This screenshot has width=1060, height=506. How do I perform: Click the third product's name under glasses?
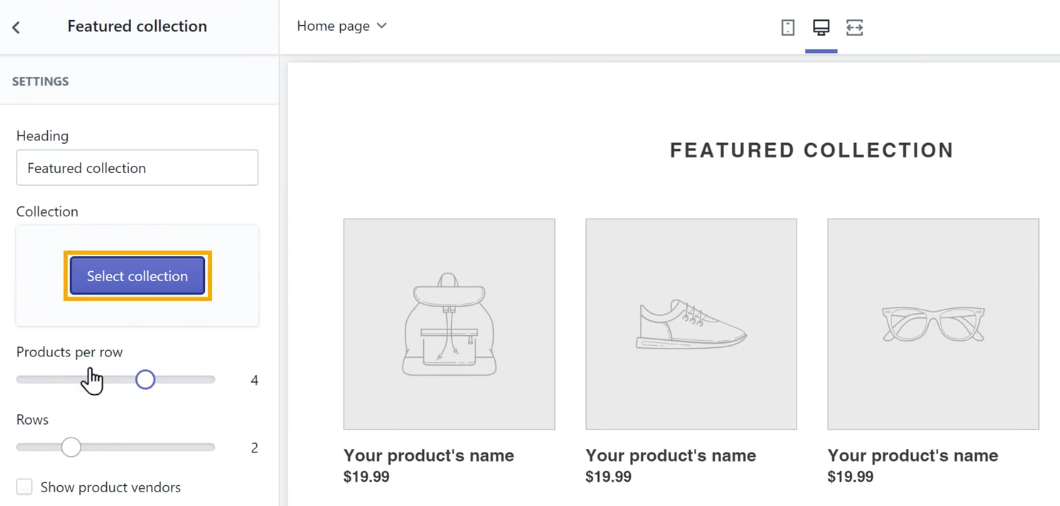(x=913, y=455)
